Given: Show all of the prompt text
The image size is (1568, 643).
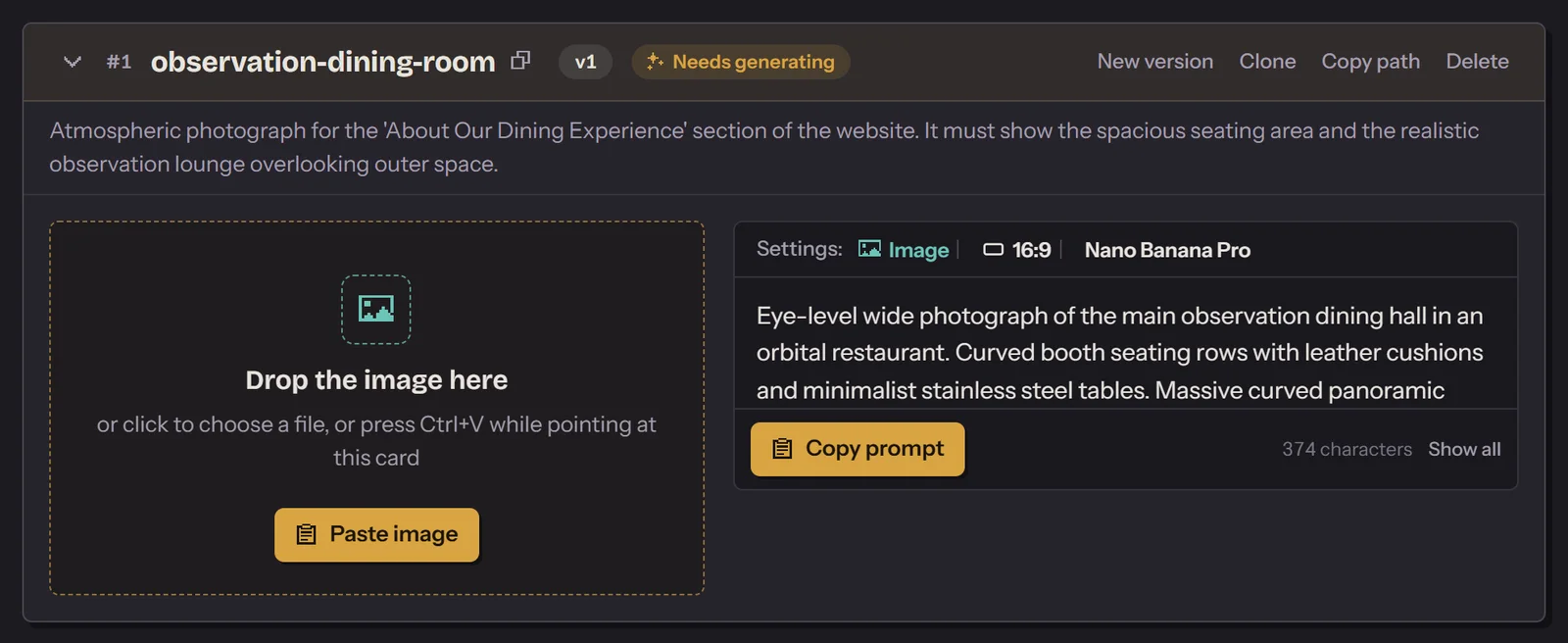Looking at the screenshot, I should click(x=1464, y=449).
